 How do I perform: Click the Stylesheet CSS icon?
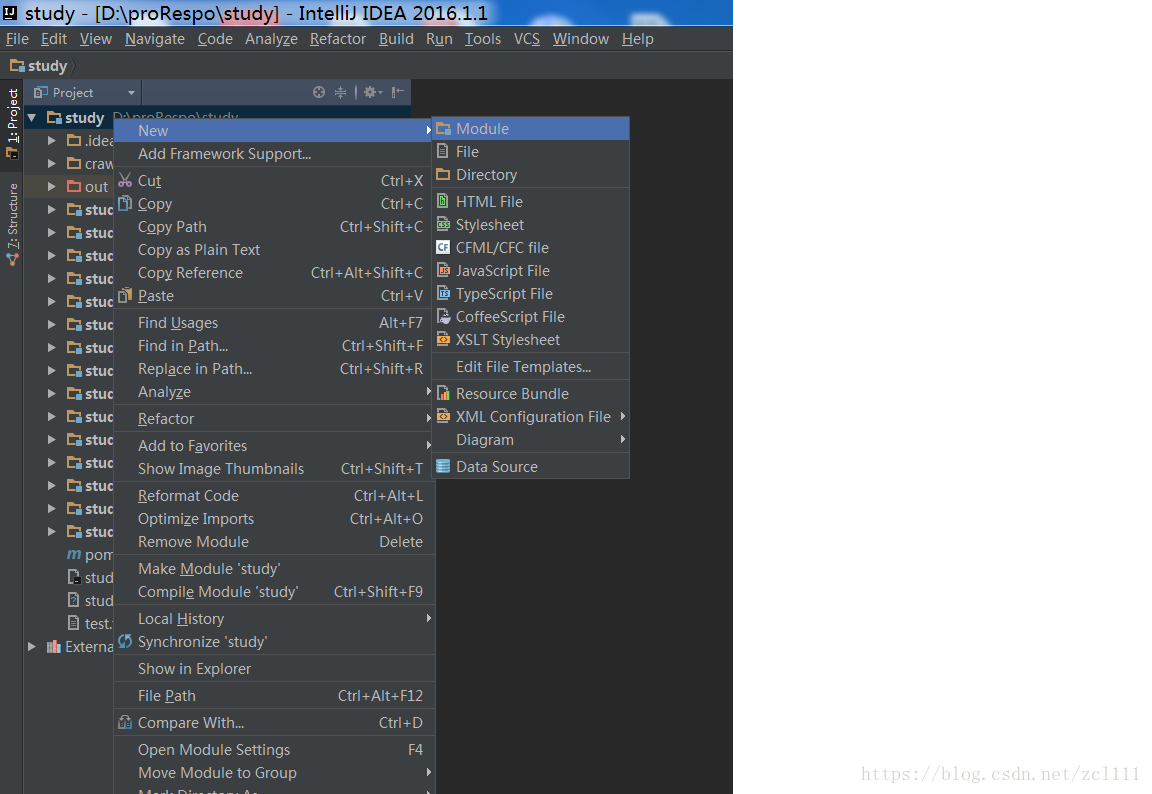[x=443, y=224]
